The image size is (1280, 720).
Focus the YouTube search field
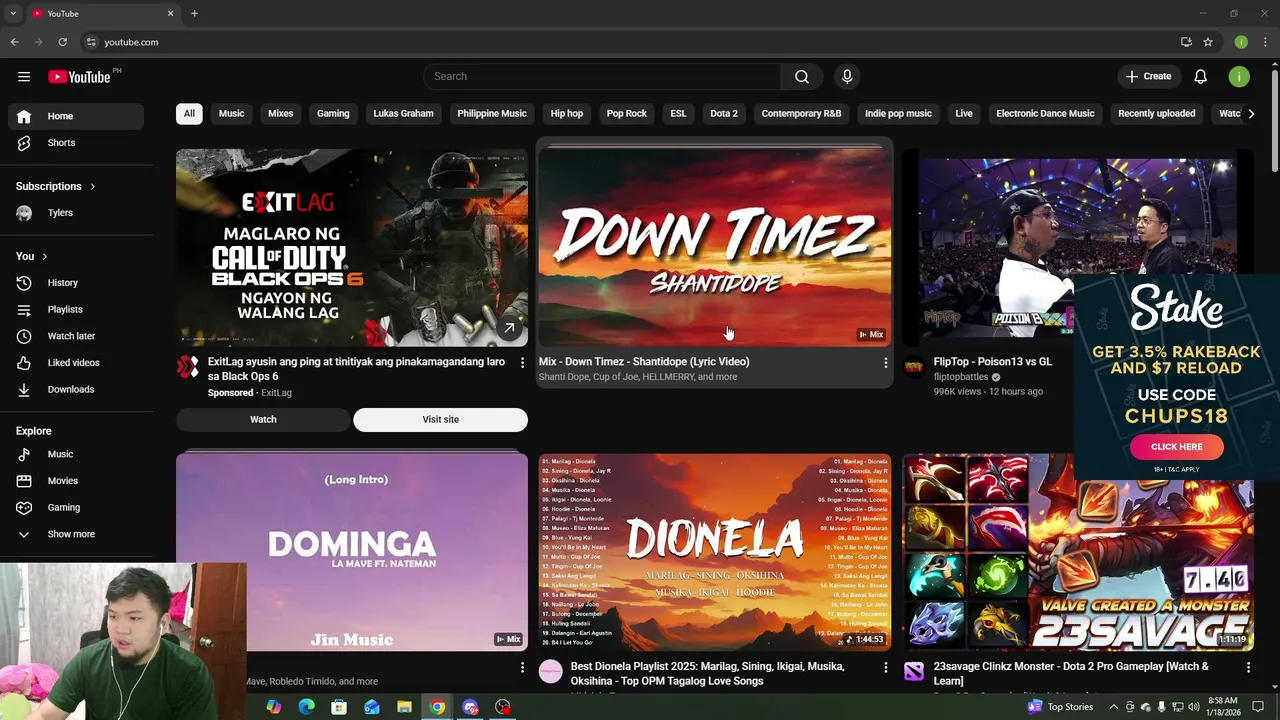point(602,76)
